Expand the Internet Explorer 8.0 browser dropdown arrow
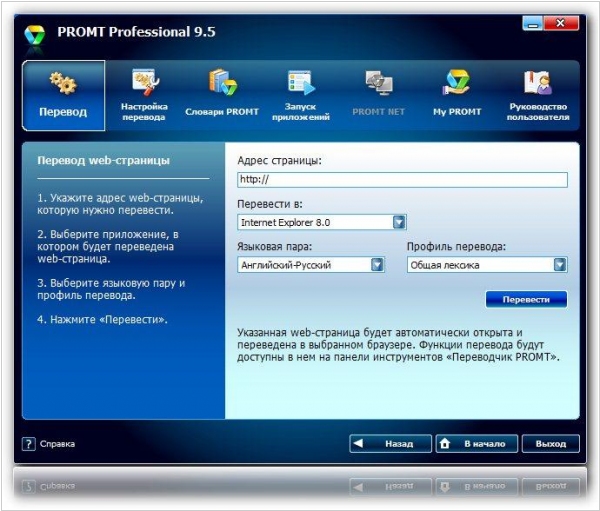Image resolution: width=600 pixels, height=511 pixels. (399, 222)
